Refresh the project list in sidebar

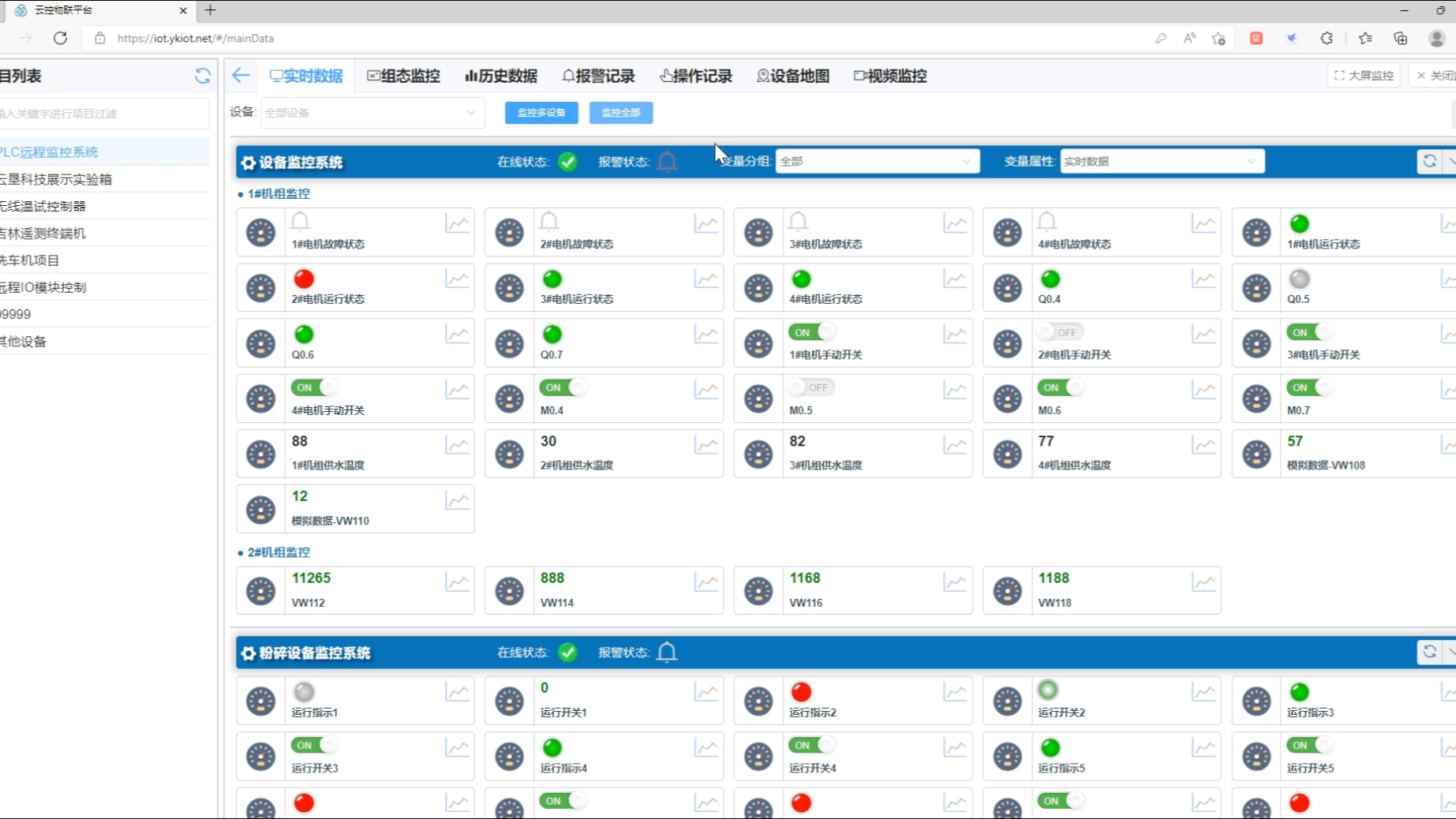(x=203, y=76)
